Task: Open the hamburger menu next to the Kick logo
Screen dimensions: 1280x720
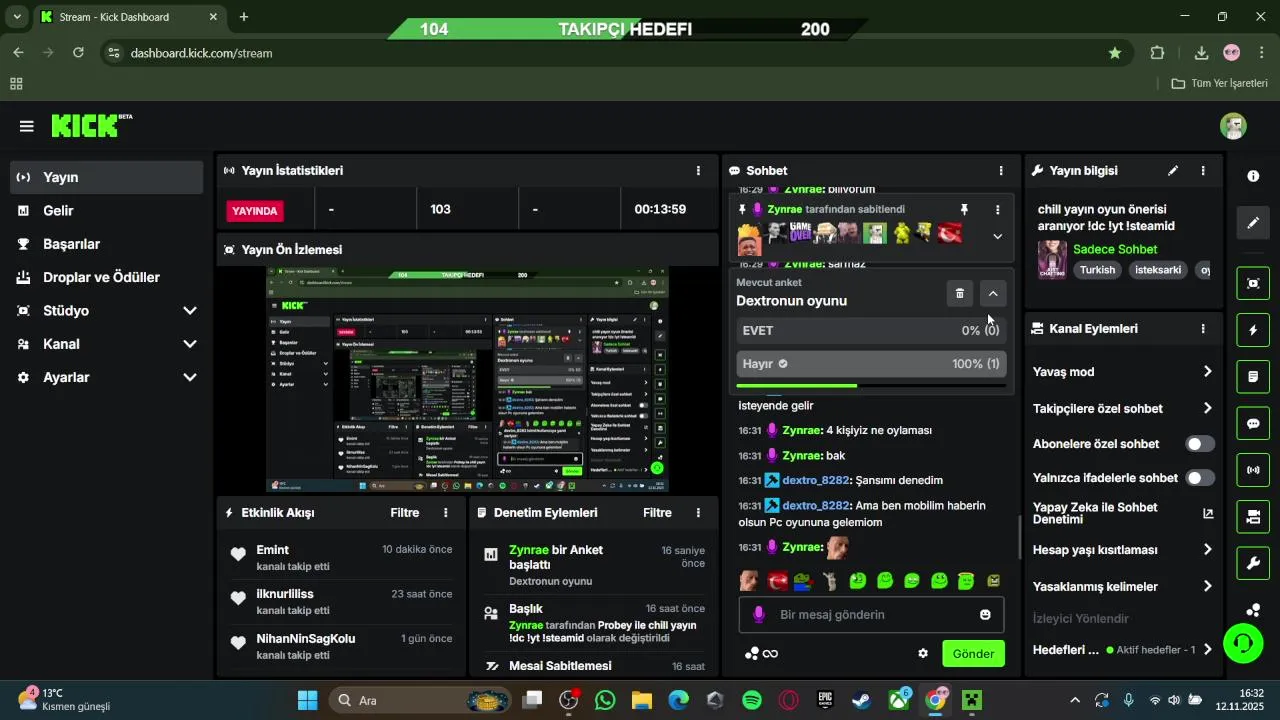Action: [x=27, y=126]
